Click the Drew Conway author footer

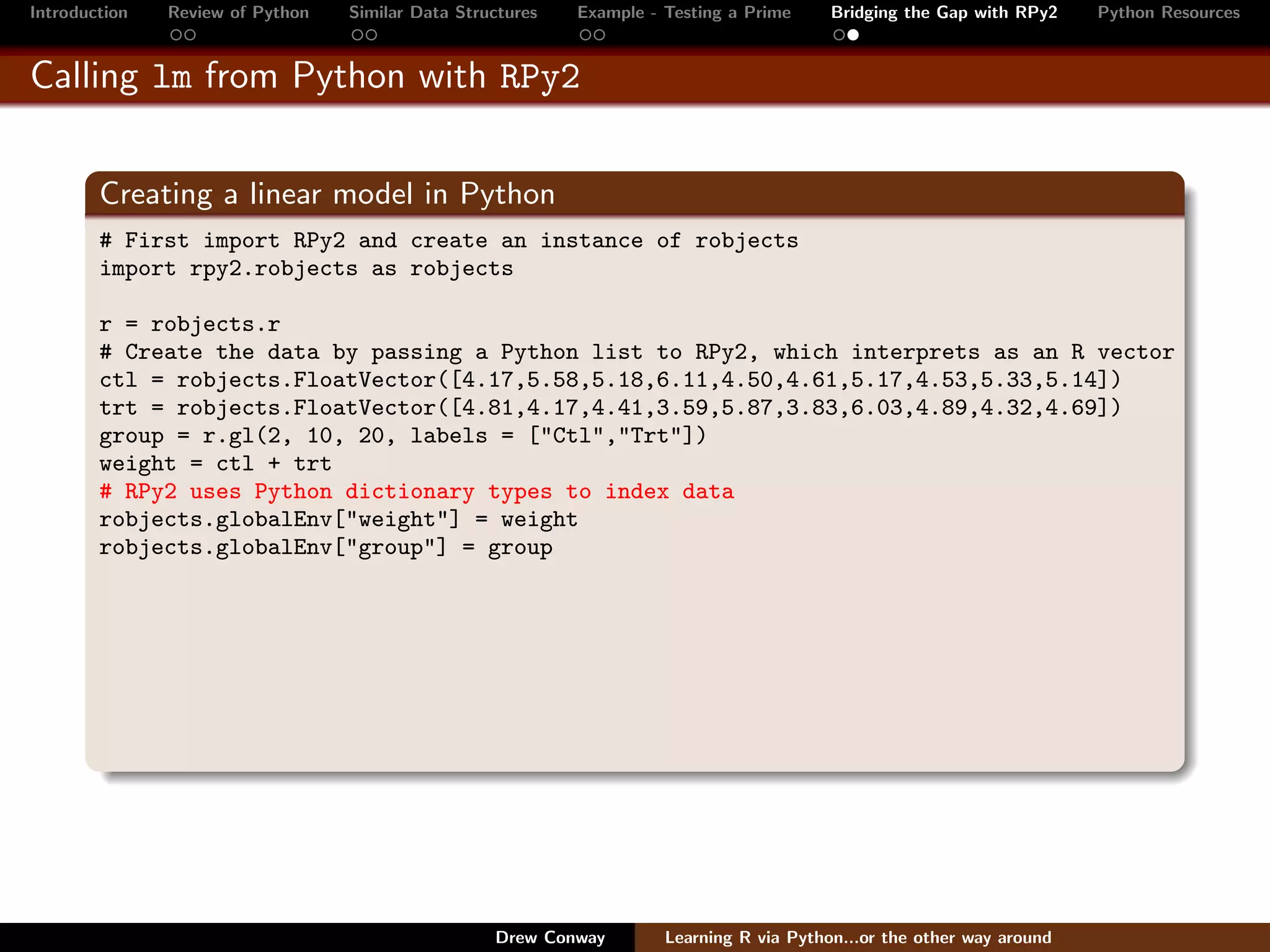pyautogui.click(x=550, y=937)
